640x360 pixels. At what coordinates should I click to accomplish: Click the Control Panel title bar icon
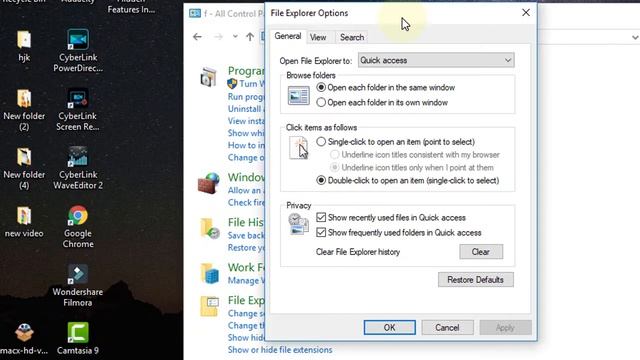click(x=195, y=13)
